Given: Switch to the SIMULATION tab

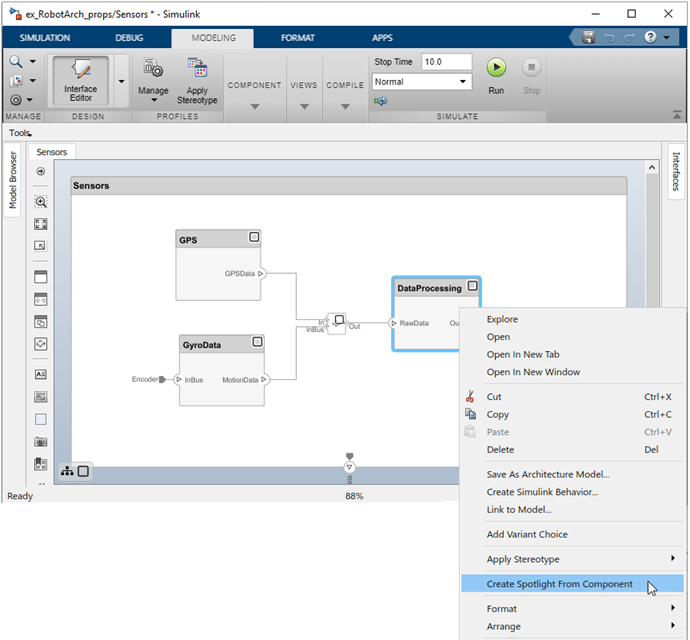Looking at the screenshot, I should coord(45,38).
